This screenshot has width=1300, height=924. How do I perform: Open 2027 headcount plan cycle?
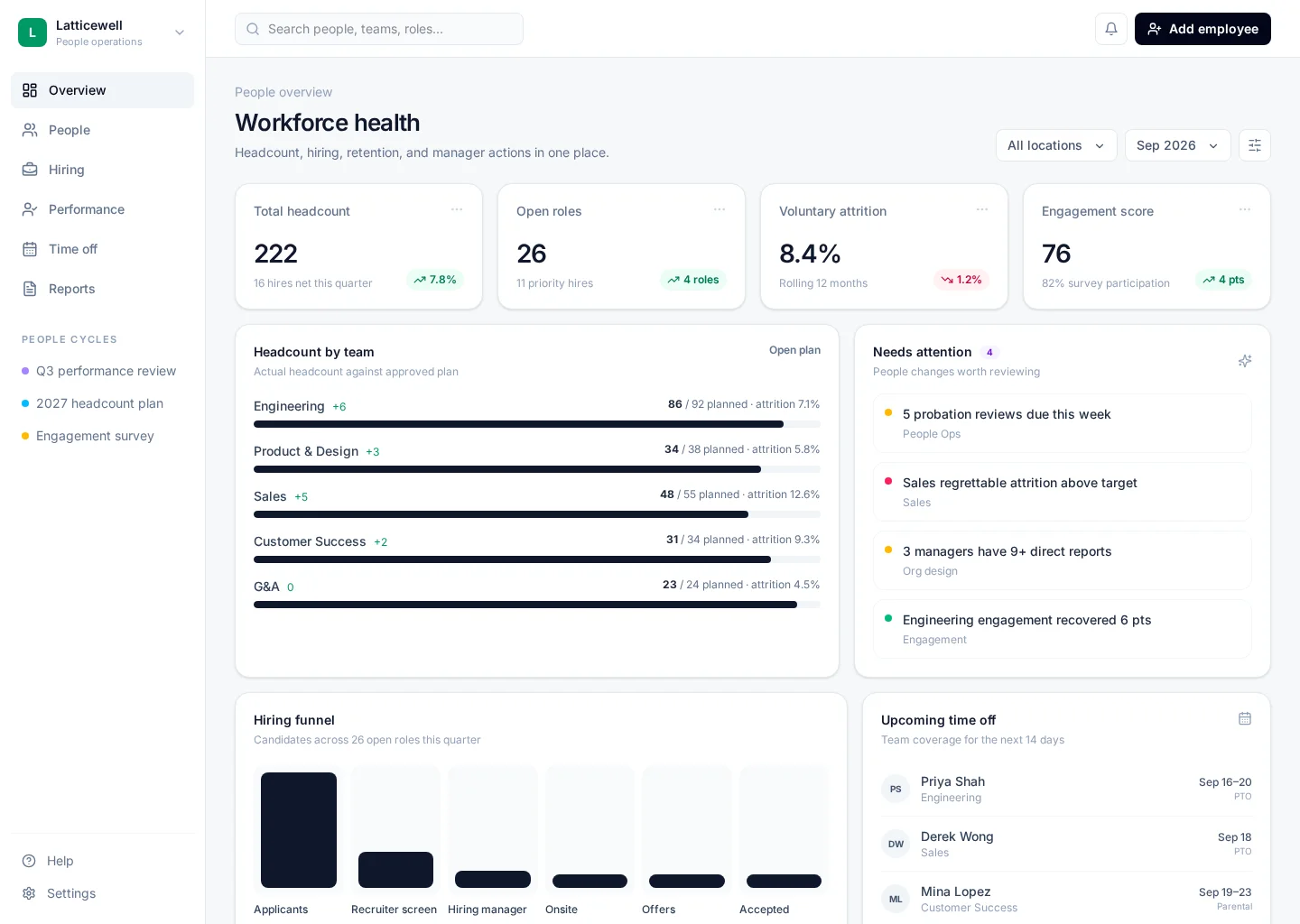(x=102, y=403)
